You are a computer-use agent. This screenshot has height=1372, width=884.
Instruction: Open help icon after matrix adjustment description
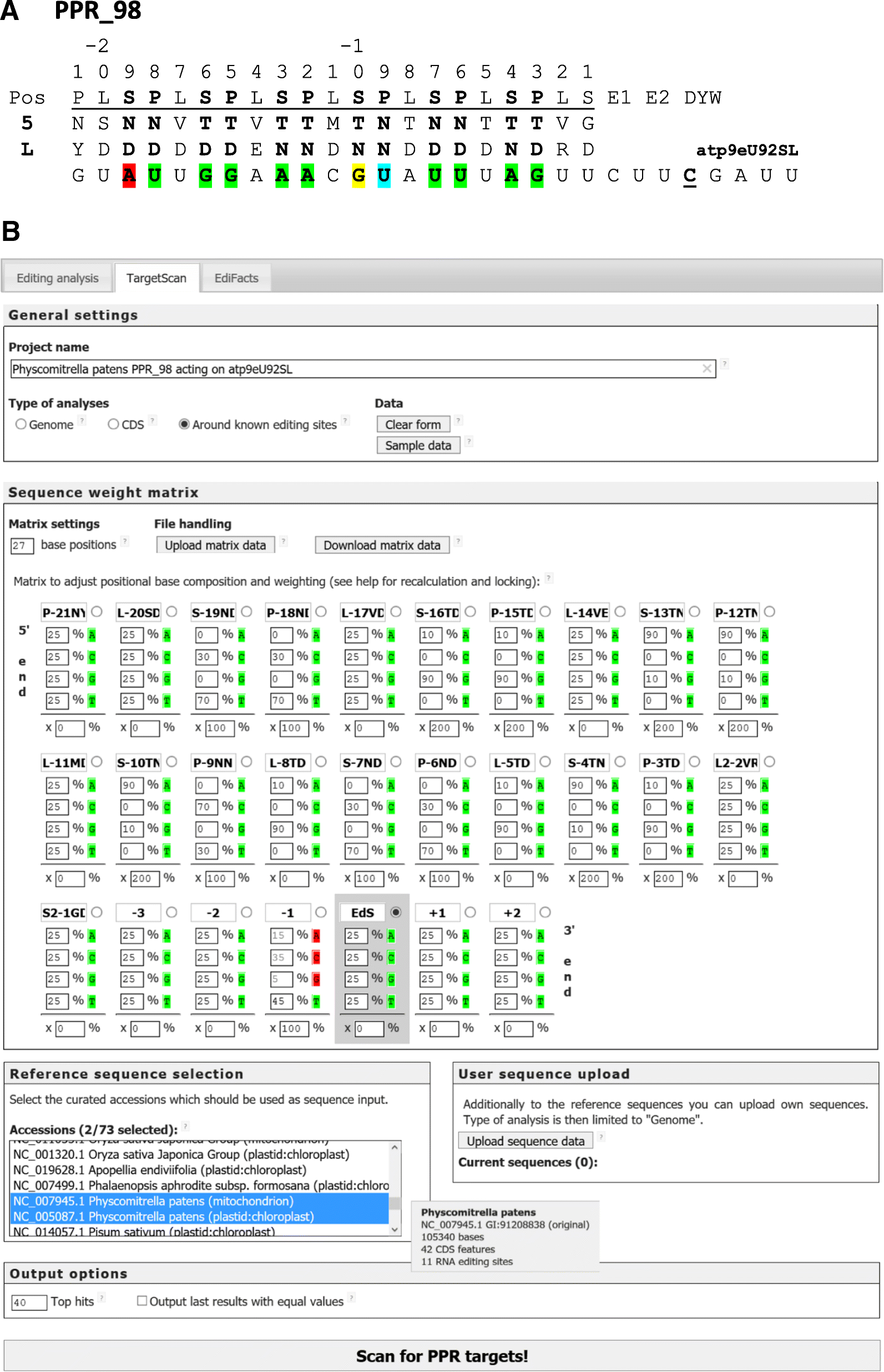coord(549,578)
